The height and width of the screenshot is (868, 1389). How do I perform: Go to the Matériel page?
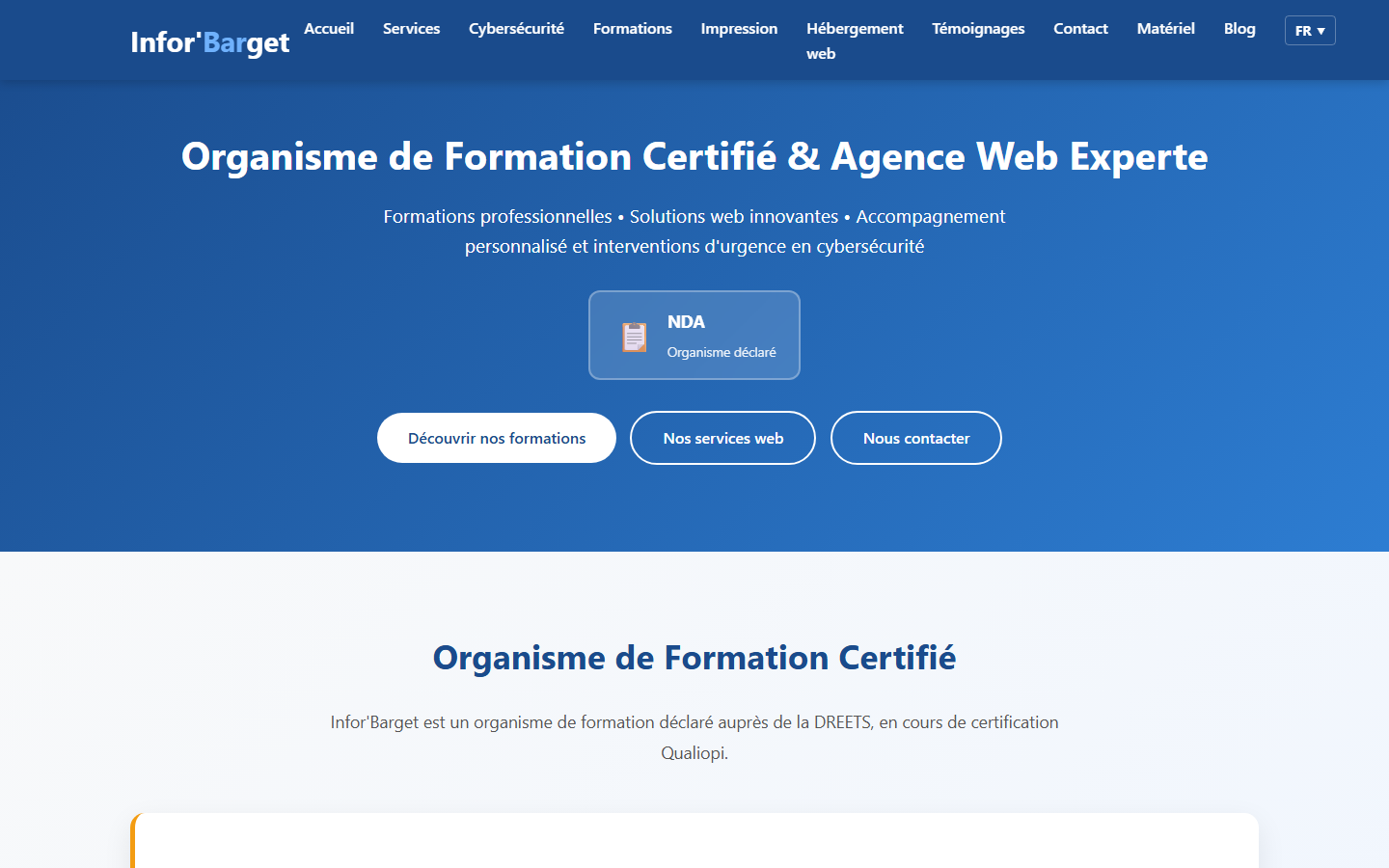click(1165, 29)
